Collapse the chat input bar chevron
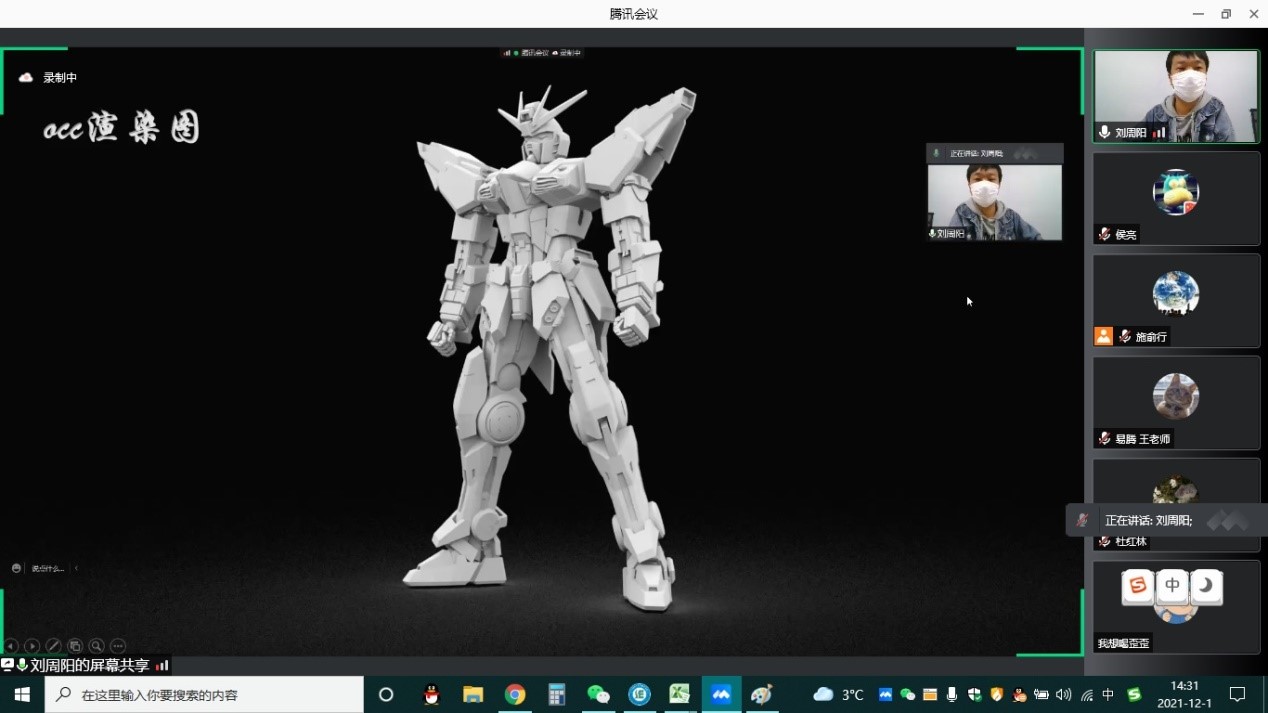The height and width of the screenshot is (713, 1268). pos(77,568)
